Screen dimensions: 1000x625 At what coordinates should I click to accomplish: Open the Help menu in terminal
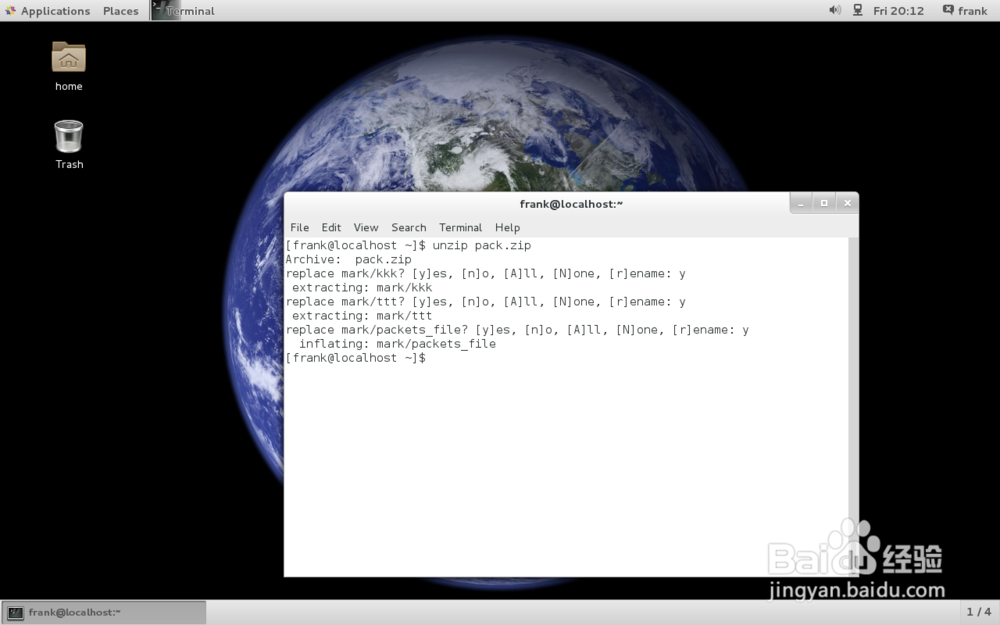tap(508, 227)
